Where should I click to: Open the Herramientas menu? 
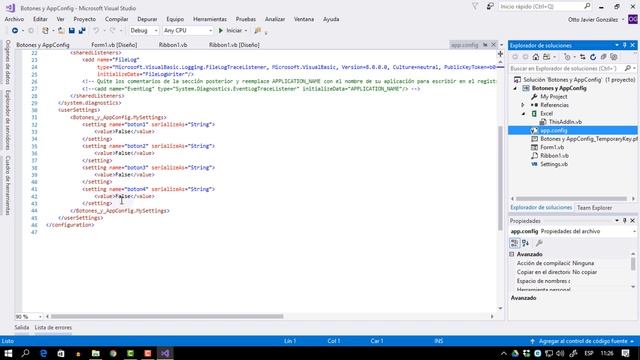210,19
